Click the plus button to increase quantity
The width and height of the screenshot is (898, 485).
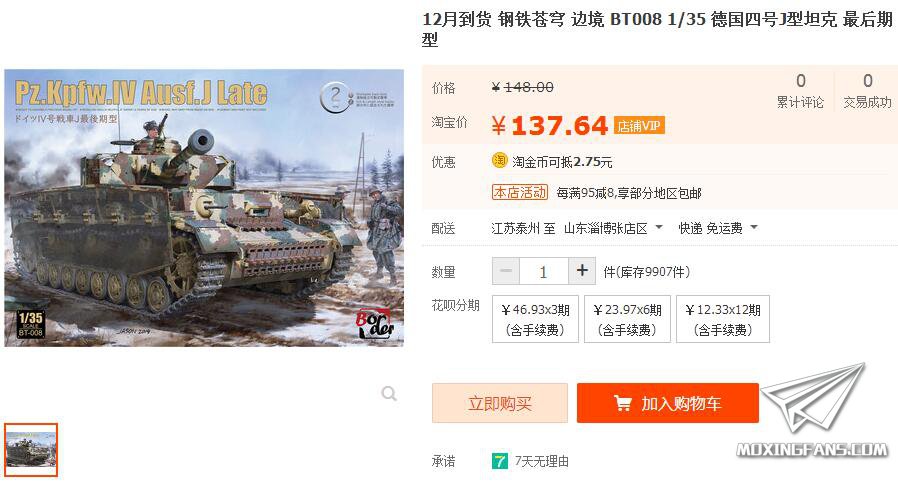(582, 271)
